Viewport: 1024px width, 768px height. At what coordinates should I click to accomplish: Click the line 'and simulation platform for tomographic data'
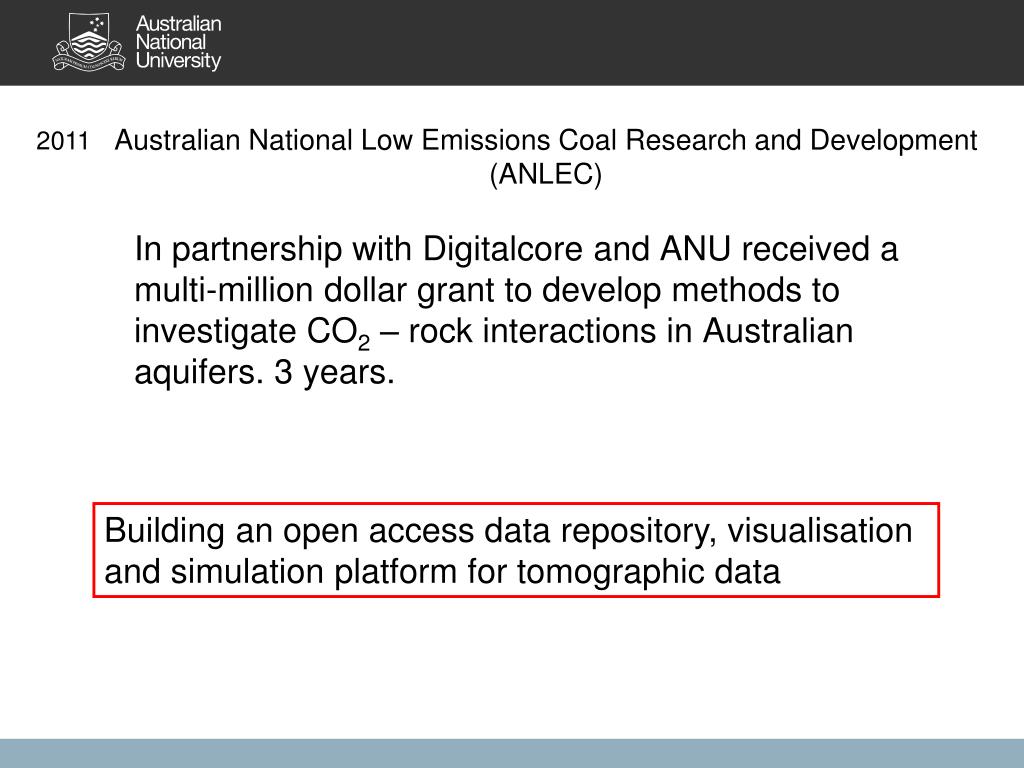point(442,571)
